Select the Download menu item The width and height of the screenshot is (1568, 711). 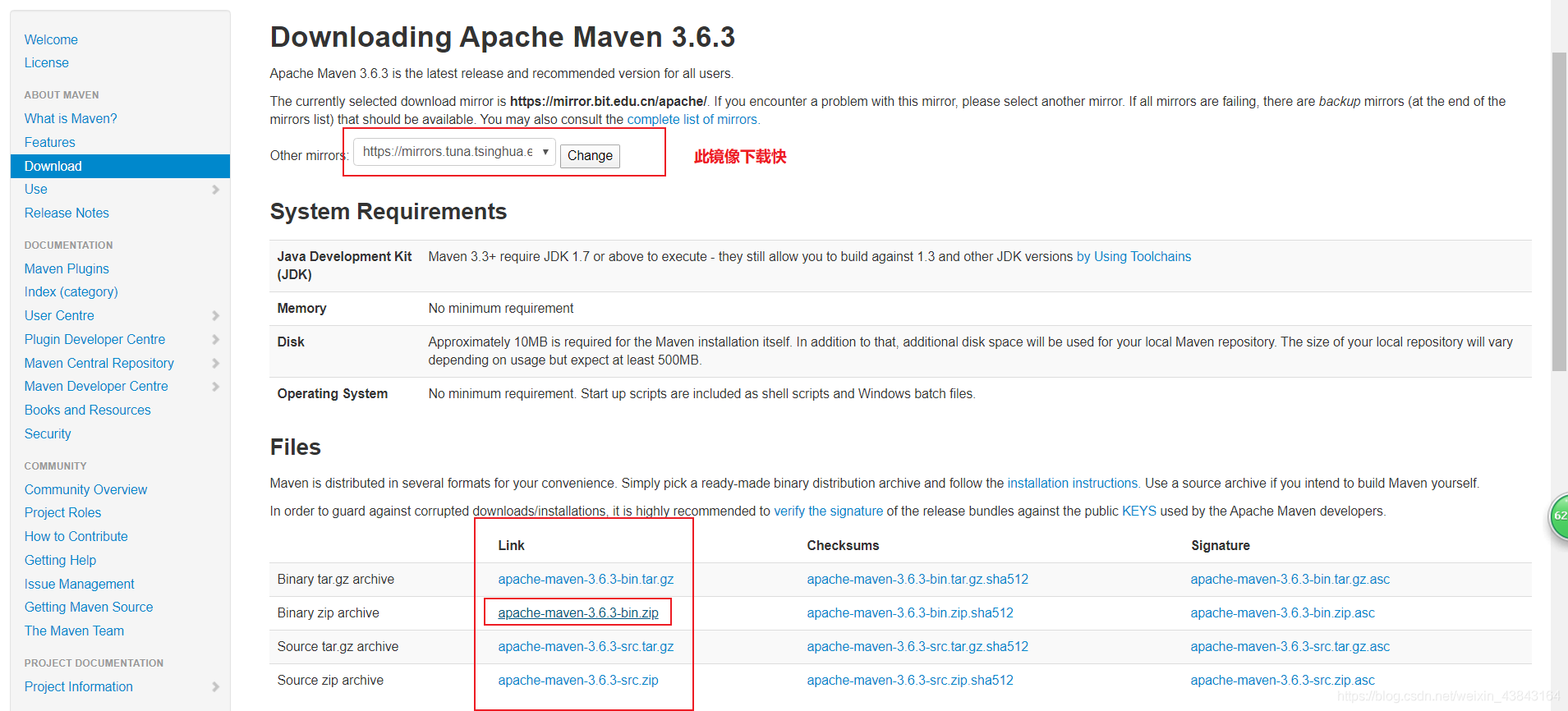pyautogui.click(x=120, y=166)
